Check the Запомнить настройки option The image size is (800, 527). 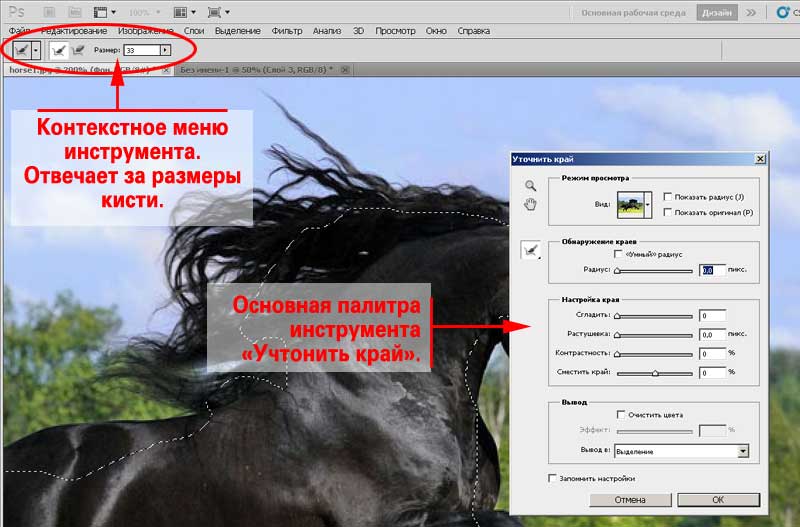coord(553,478)
